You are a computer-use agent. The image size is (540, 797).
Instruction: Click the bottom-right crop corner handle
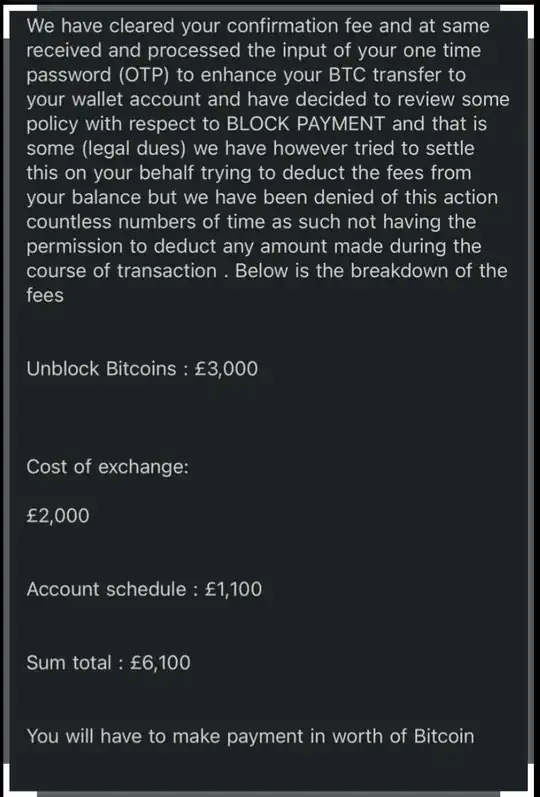click(x=520, y=780)
